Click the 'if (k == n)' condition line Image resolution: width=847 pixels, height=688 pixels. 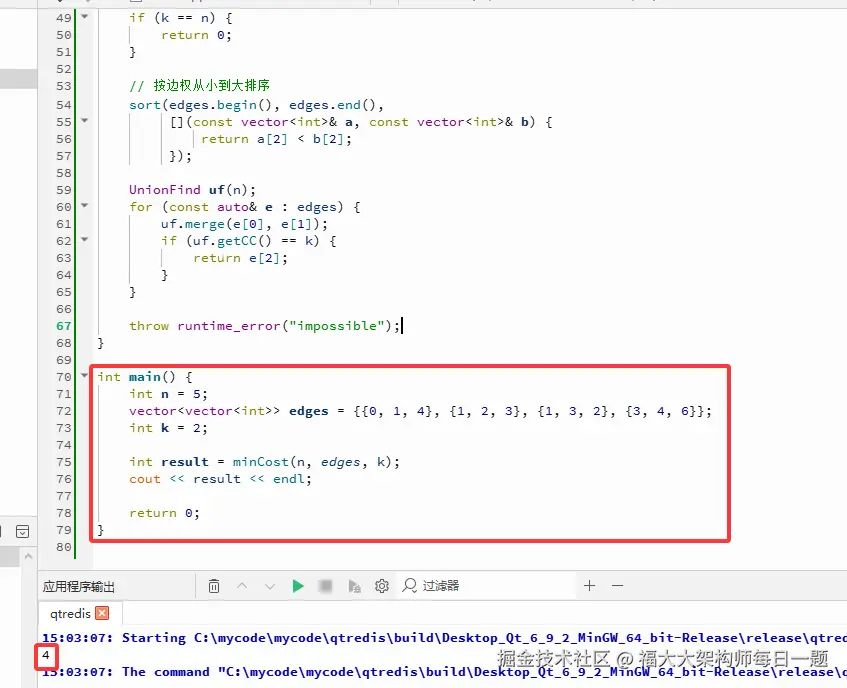tap(180, 18)
